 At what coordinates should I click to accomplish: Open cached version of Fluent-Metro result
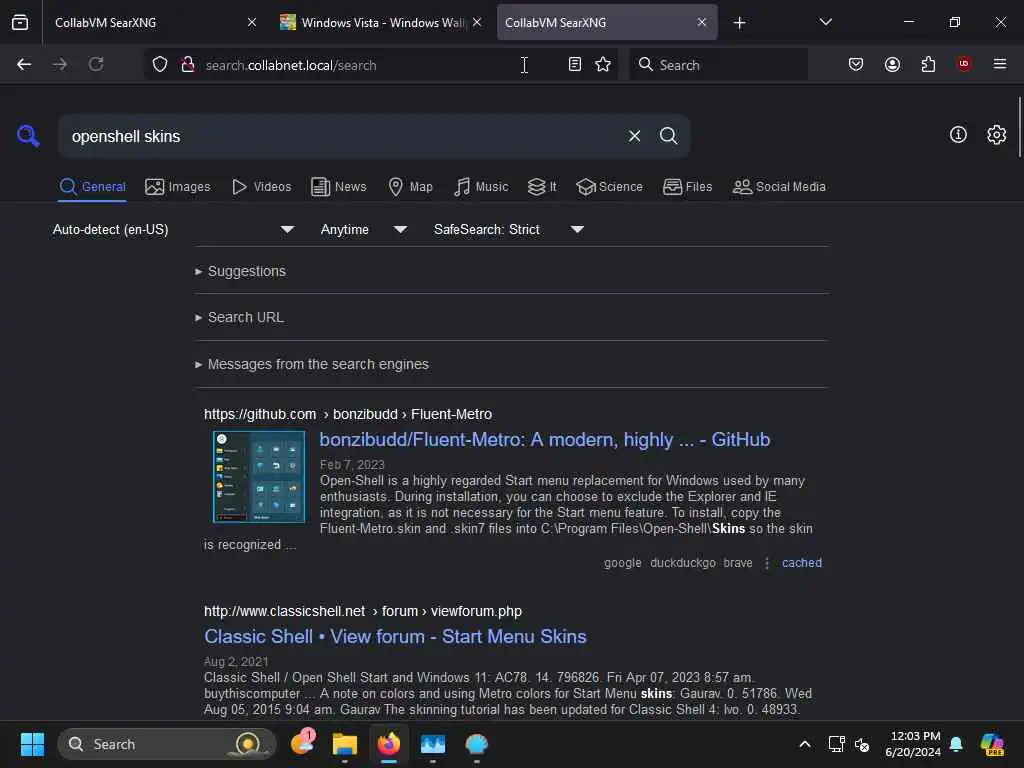[802, 563]
